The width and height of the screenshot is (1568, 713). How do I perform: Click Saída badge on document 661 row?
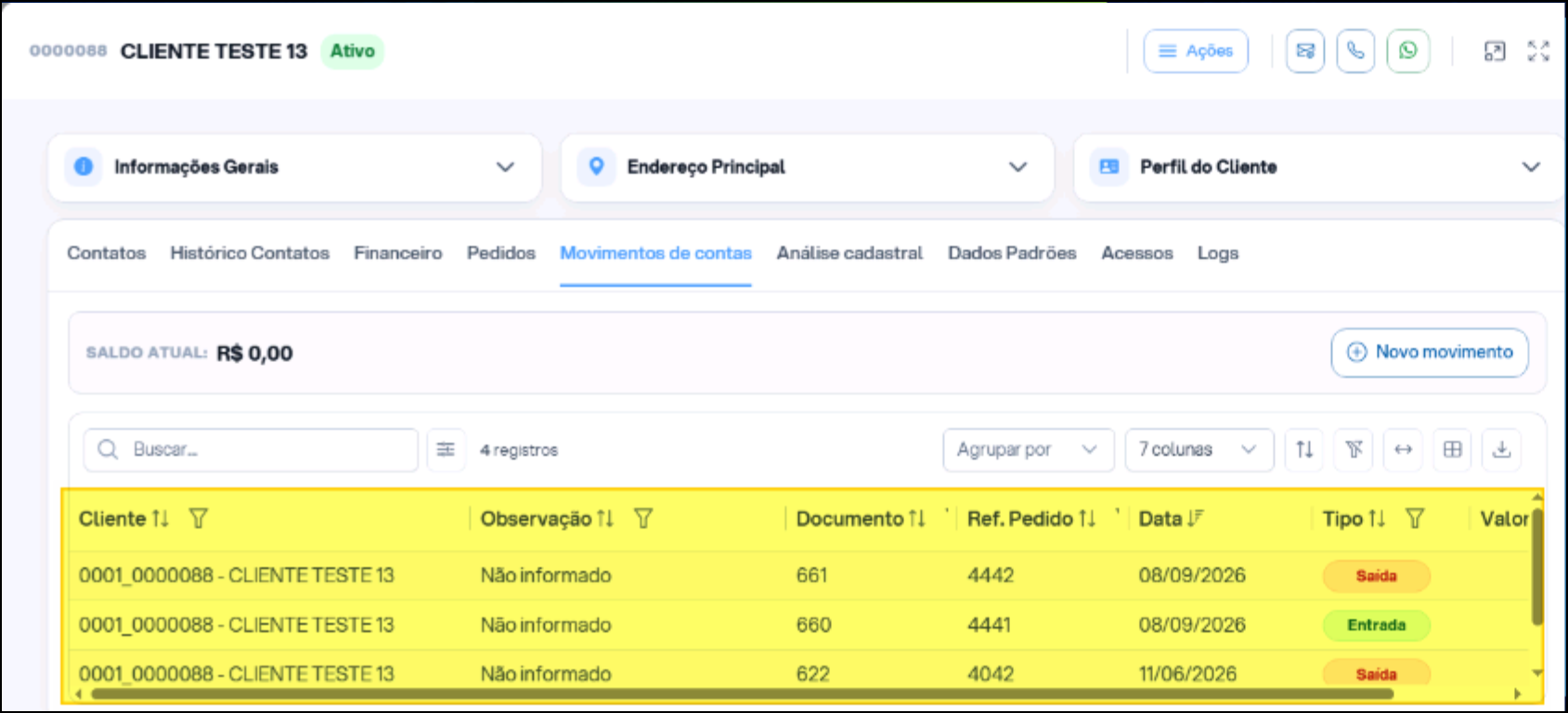pyautogui.click(x=1376, y=576)
